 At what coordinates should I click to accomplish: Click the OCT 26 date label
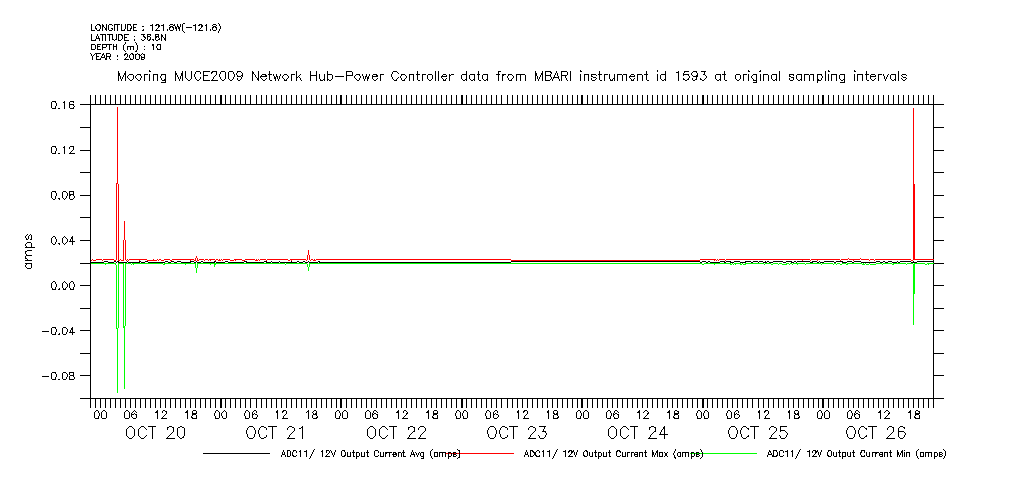tap(876, 433)
